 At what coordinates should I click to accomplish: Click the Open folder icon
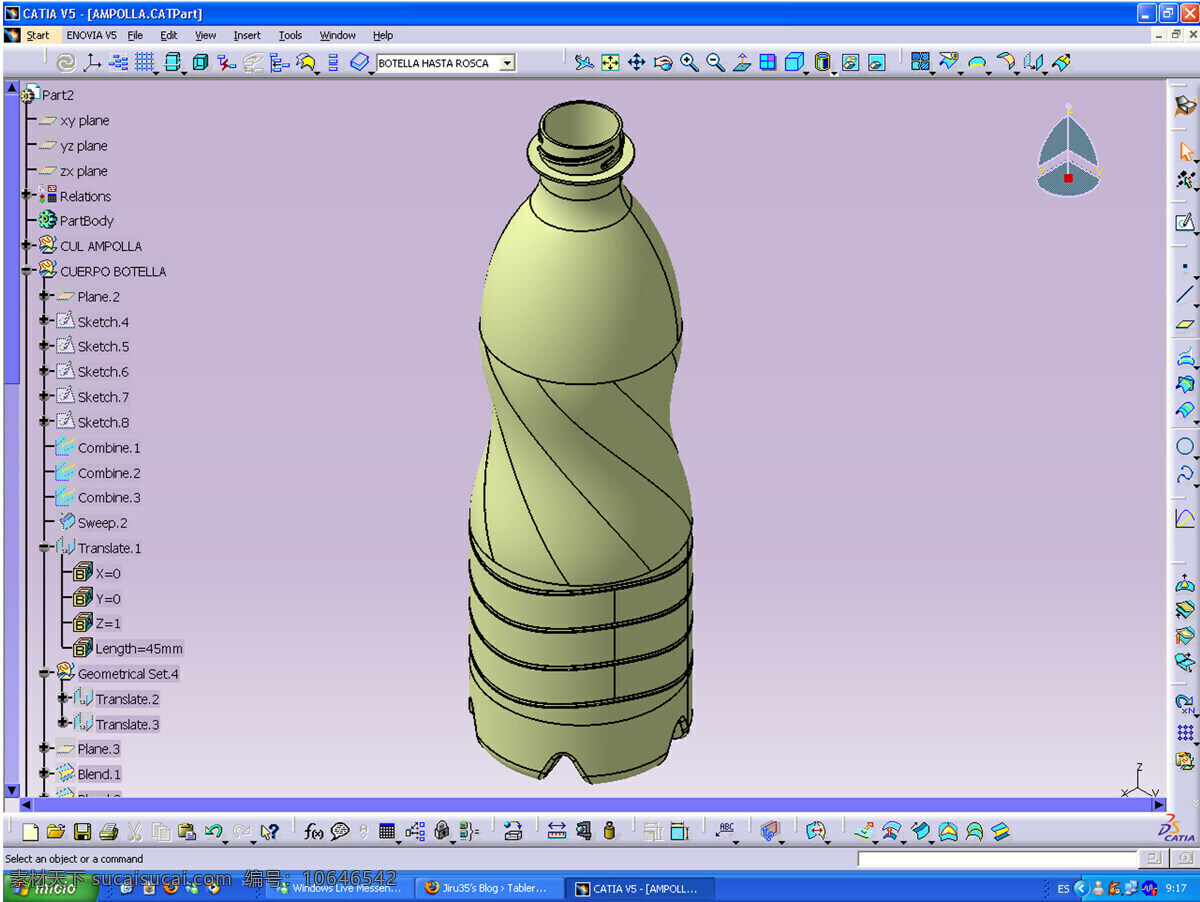point(56,831)
